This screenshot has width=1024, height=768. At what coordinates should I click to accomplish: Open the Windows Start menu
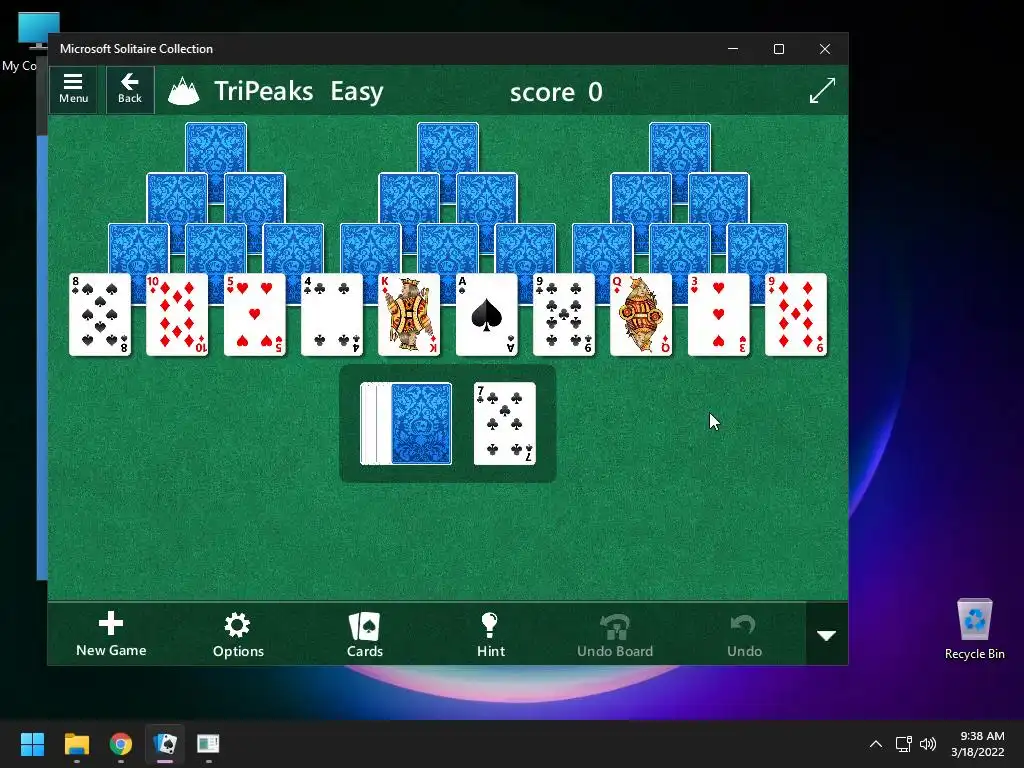[x=32, y=744]
